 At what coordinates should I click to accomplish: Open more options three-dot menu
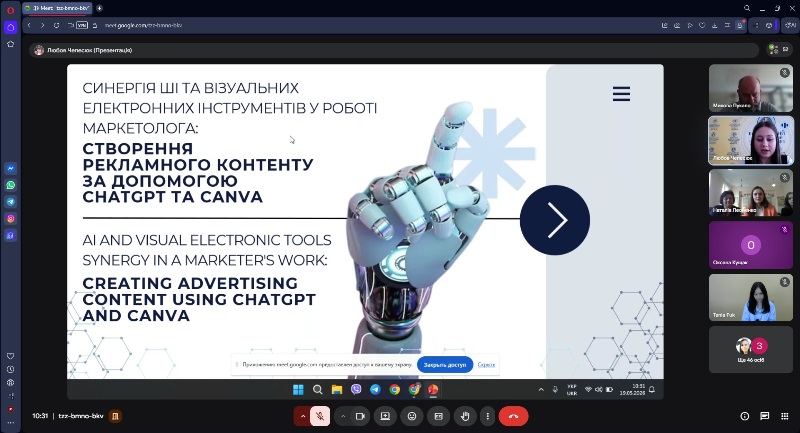coord(487,416)
